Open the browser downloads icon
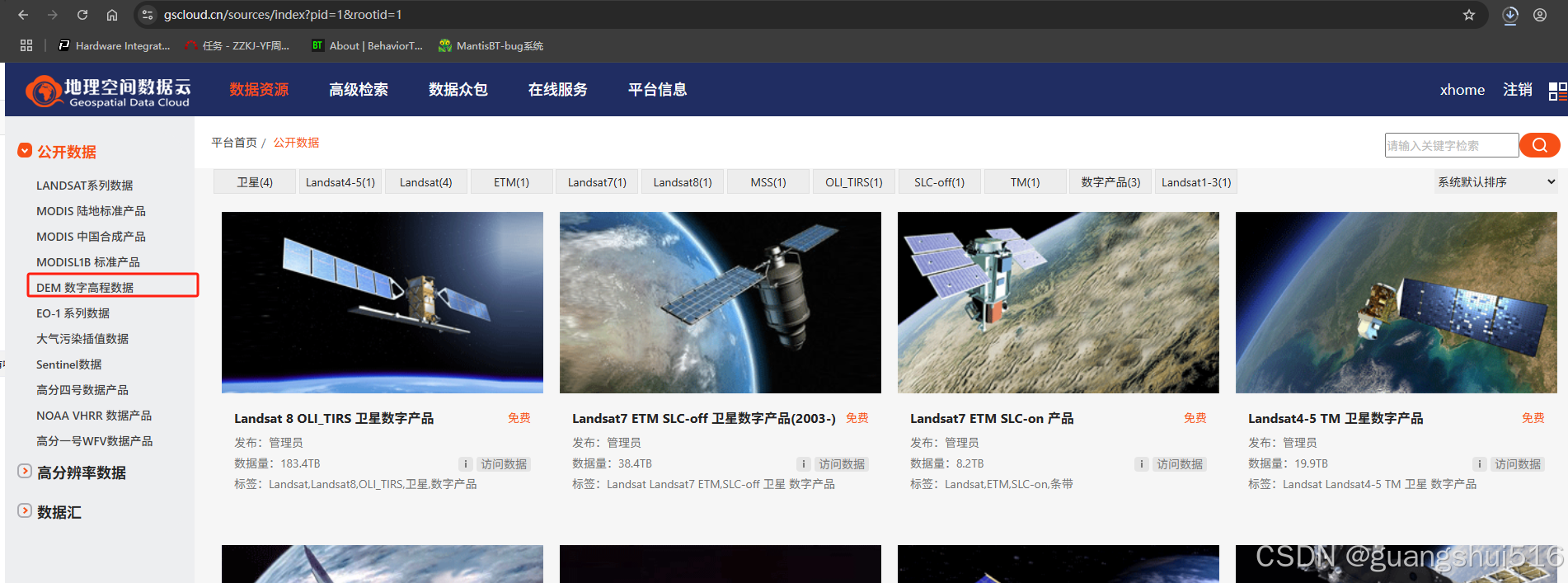 click(x=1510, y=15)
